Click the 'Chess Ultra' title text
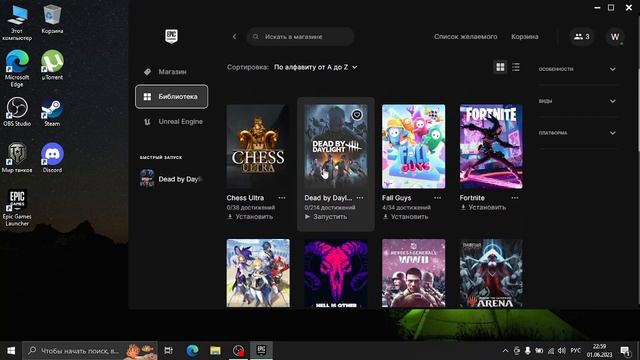This screenshot has height=360, width=640. pyautogui.click(x=245, y=198)
